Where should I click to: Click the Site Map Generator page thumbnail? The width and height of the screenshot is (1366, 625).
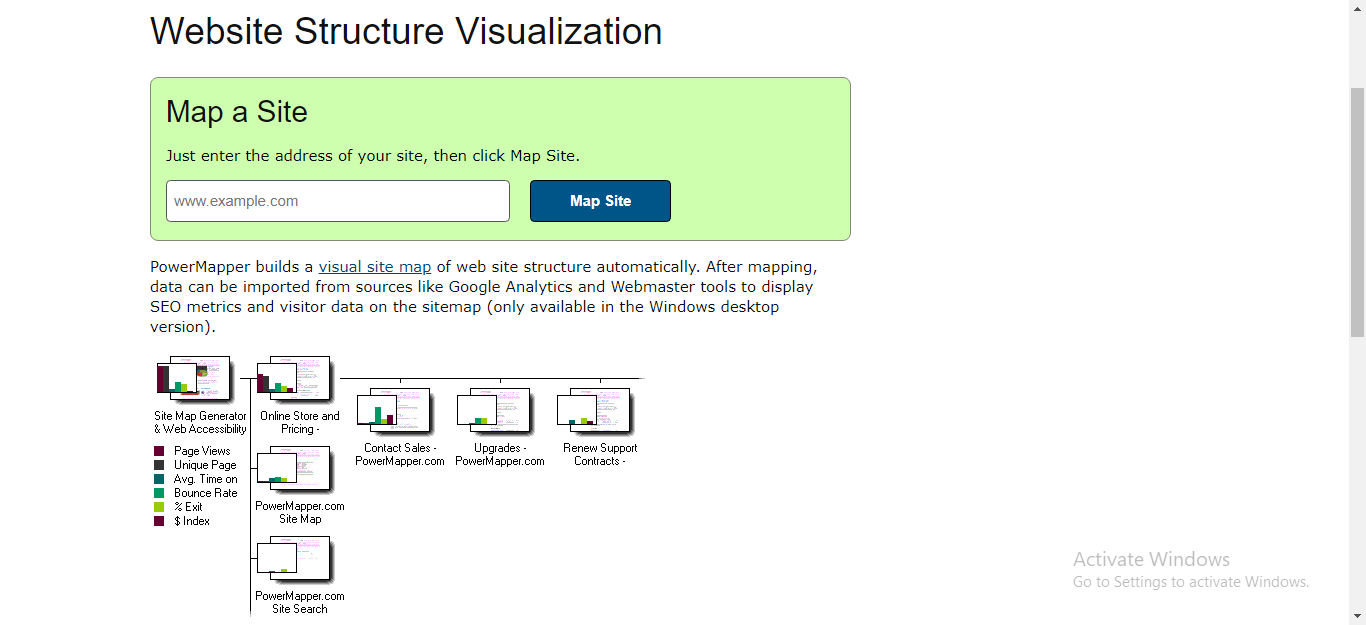(x=195, y=380)
